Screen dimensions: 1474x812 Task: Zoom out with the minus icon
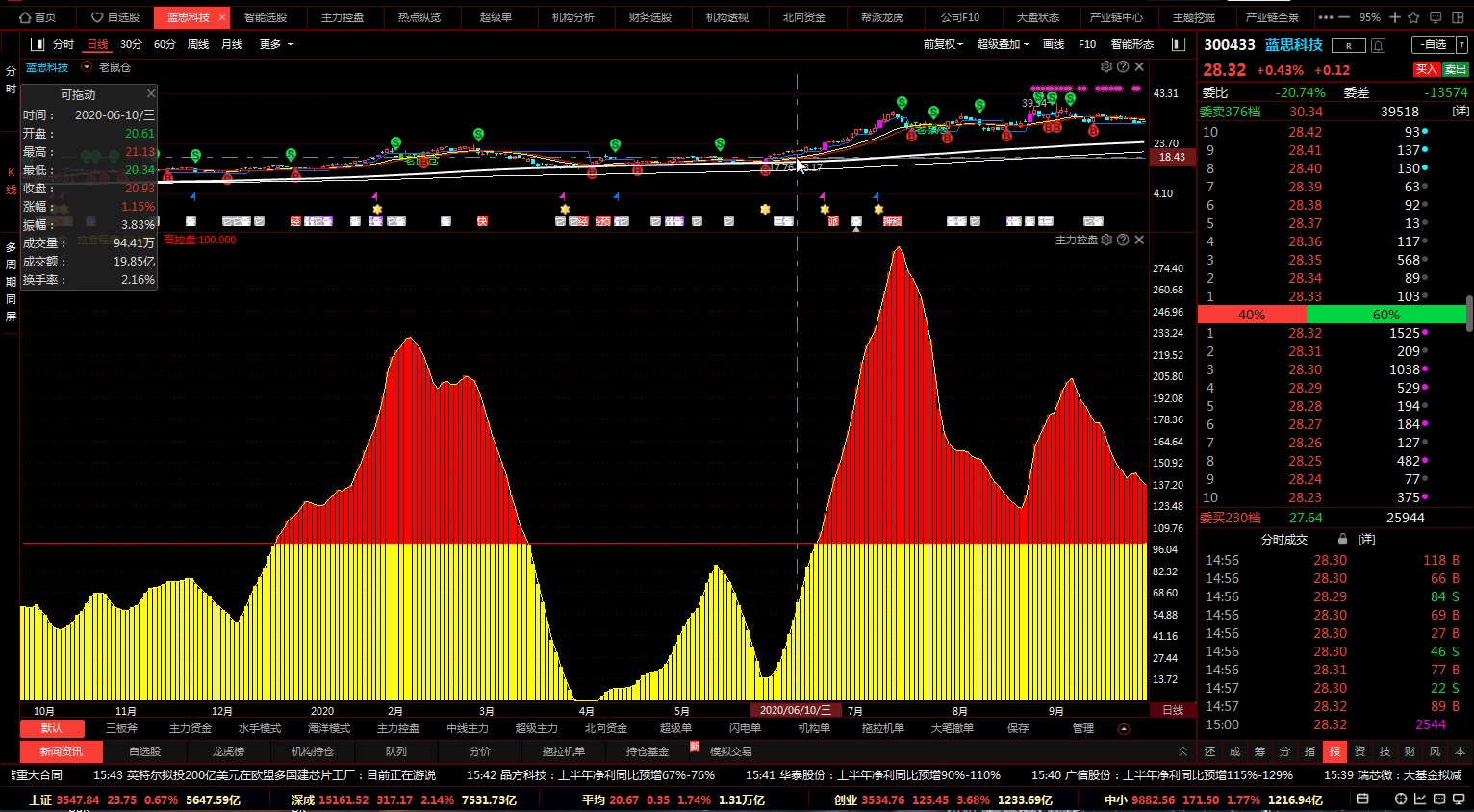pos(1344,17)
